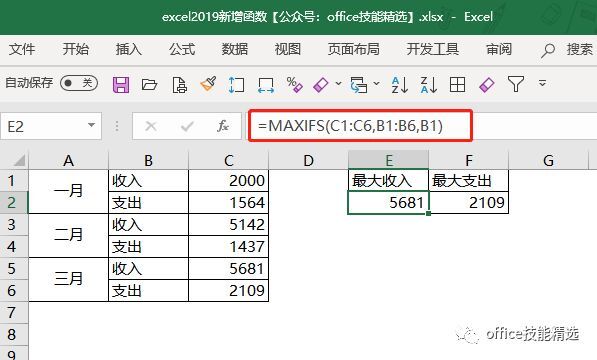597x360 pixels.
Task: Switch to the 数据 ribbon tab
Action: click(235, 49)
